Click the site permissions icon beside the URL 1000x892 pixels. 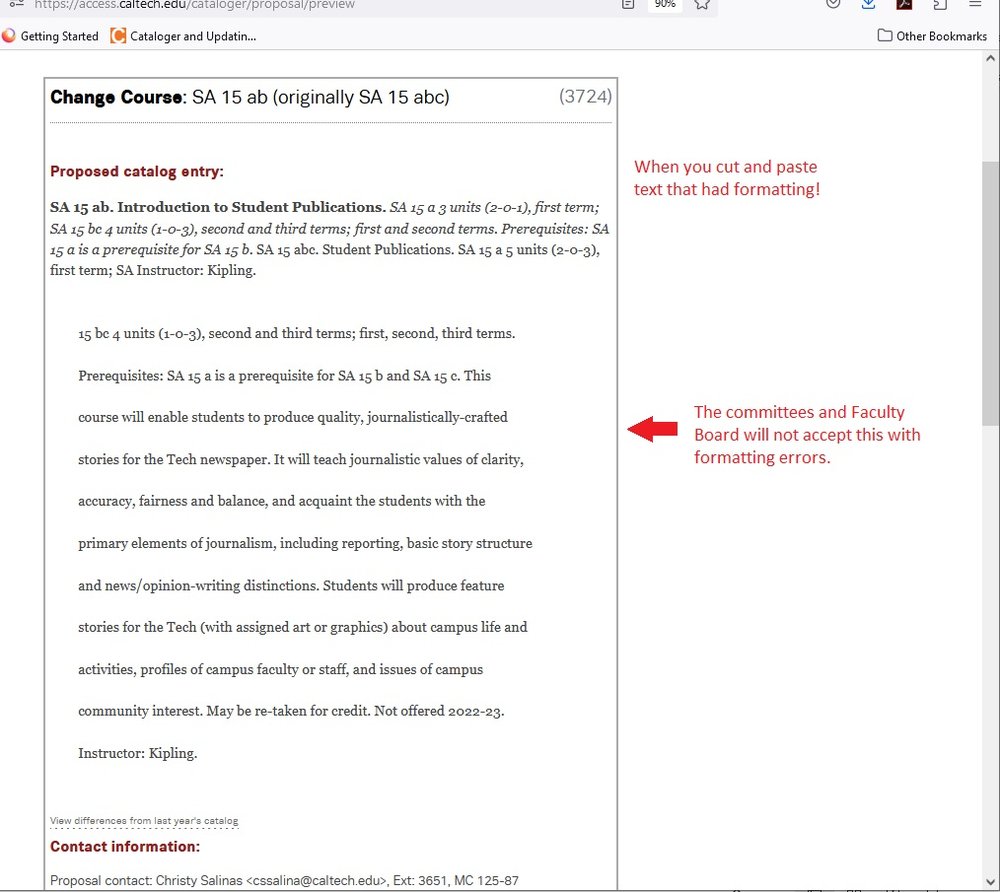(15, 4)
